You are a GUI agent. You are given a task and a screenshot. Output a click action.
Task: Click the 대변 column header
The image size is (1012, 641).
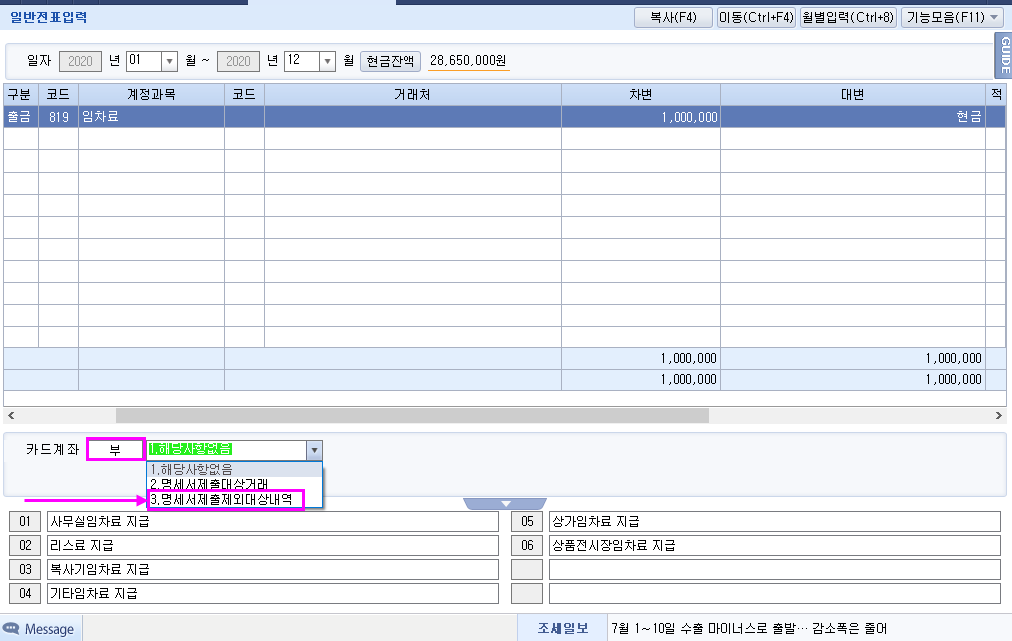click(853, 95)
